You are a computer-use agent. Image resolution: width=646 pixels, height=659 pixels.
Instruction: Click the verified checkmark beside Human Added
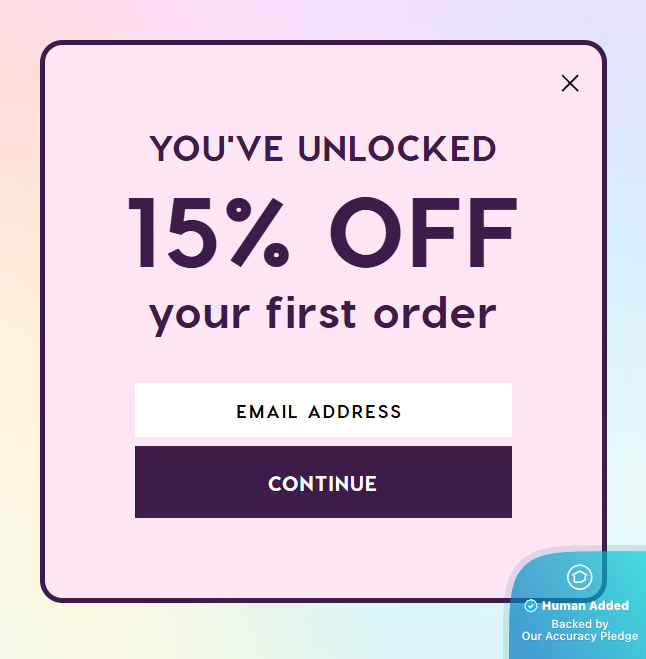pyautogui.click(x=530, y=606)
